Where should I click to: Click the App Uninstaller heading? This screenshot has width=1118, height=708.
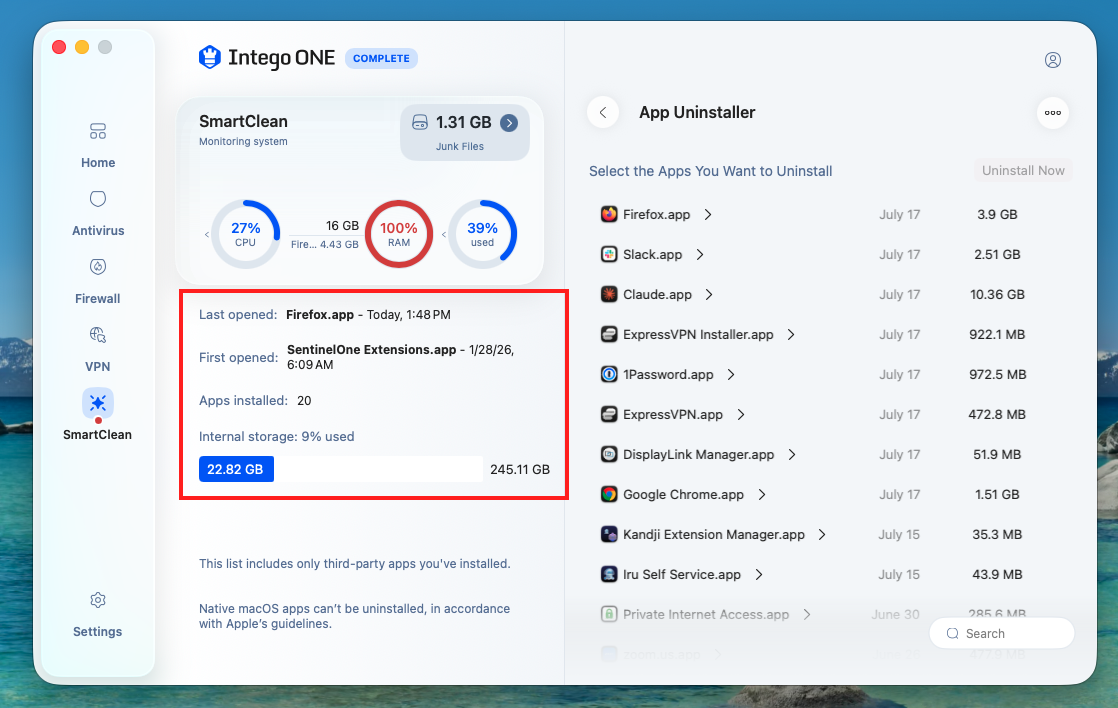click(697, 113)
